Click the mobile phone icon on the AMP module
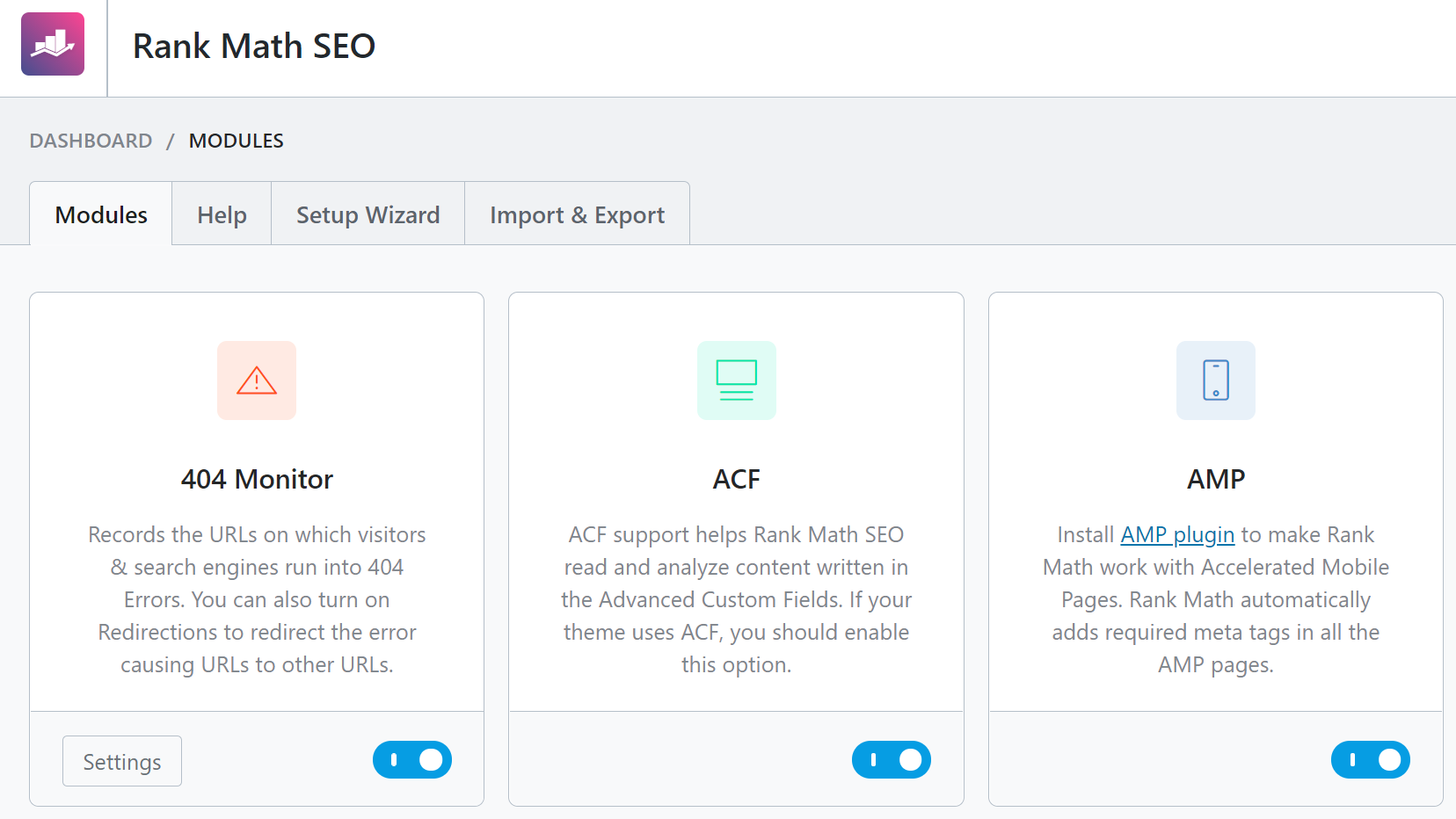Image resolution: width=1456 pixels, height=819 pixels. tap(1215, 381)
